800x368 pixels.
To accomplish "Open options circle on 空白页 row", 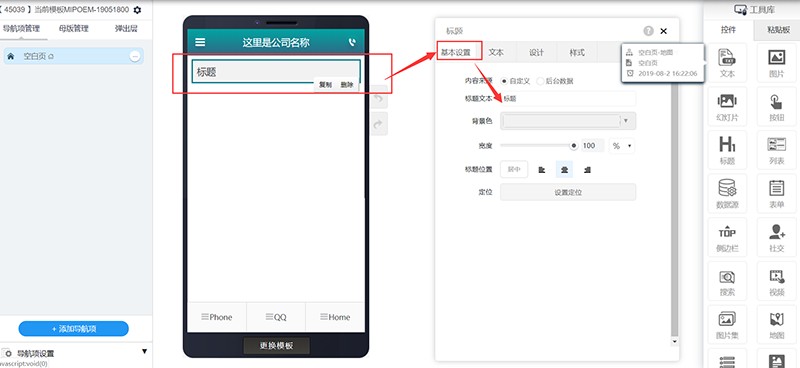I will [135, 56].
